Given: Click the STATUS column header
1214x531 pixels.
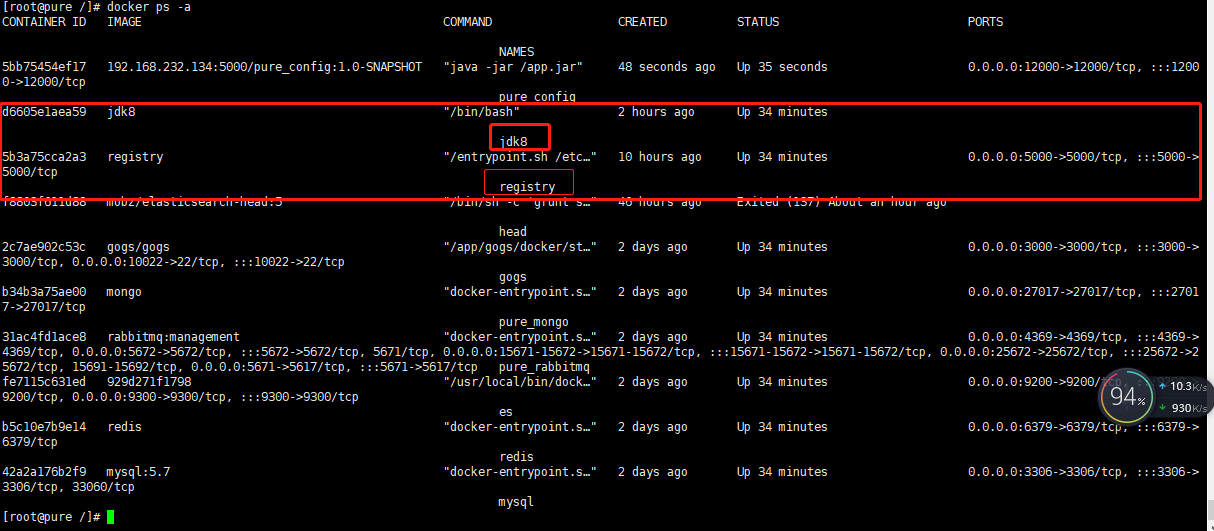Looking at the screenshot, I should pyautogui.click(x=758, y=22).
